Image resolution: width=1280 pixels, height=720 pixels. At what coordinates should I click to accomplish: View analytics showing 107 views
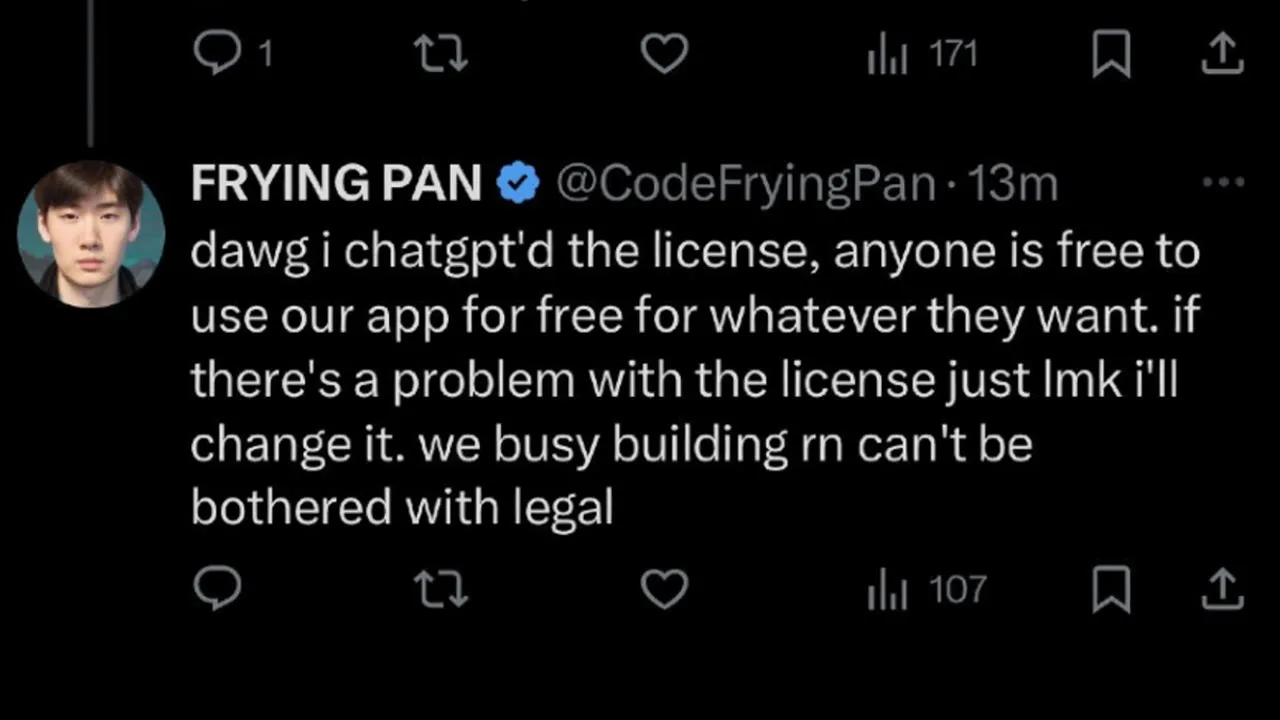click(926, 589)
